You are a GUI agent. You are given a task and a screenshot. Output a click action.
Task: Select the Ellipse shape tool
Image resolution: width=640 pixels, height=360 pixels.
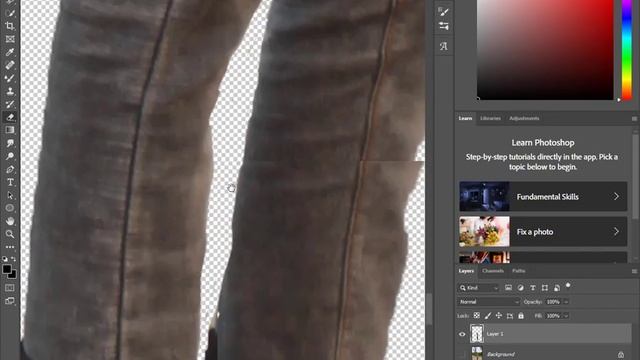[10, 208]
